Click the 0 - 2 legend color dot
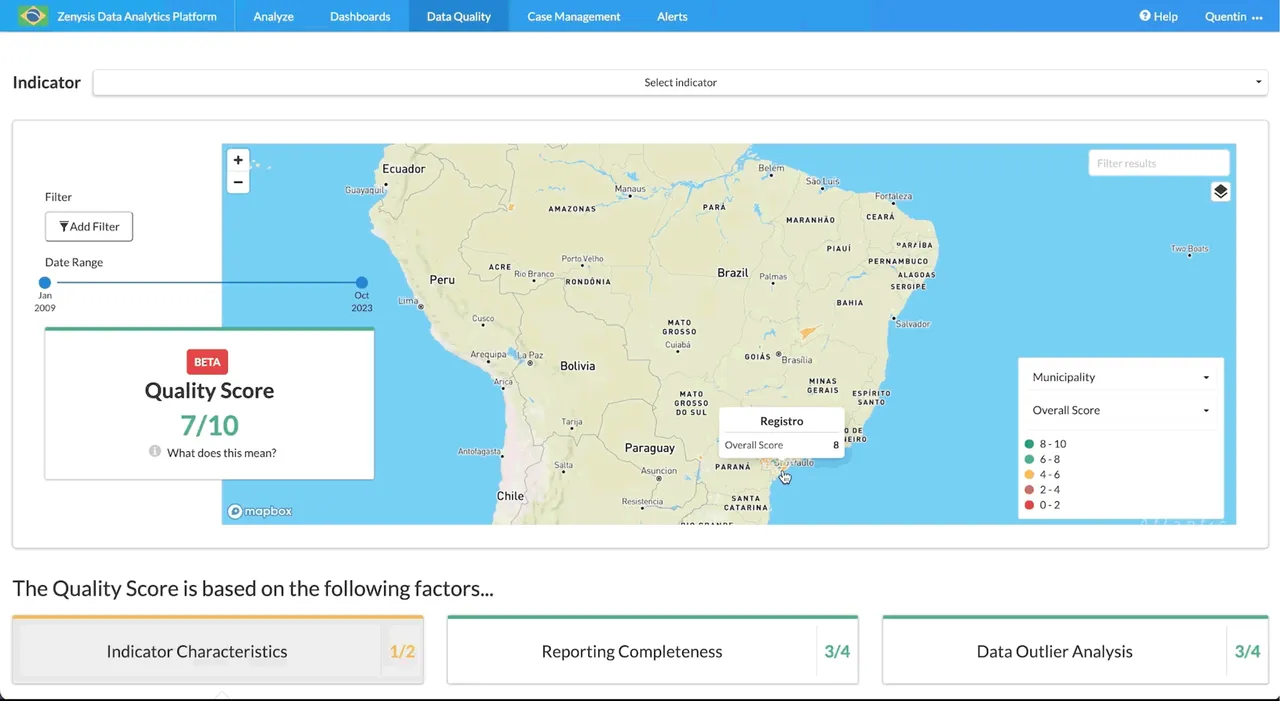The image size is (1280, 701). pos(1029,505)
